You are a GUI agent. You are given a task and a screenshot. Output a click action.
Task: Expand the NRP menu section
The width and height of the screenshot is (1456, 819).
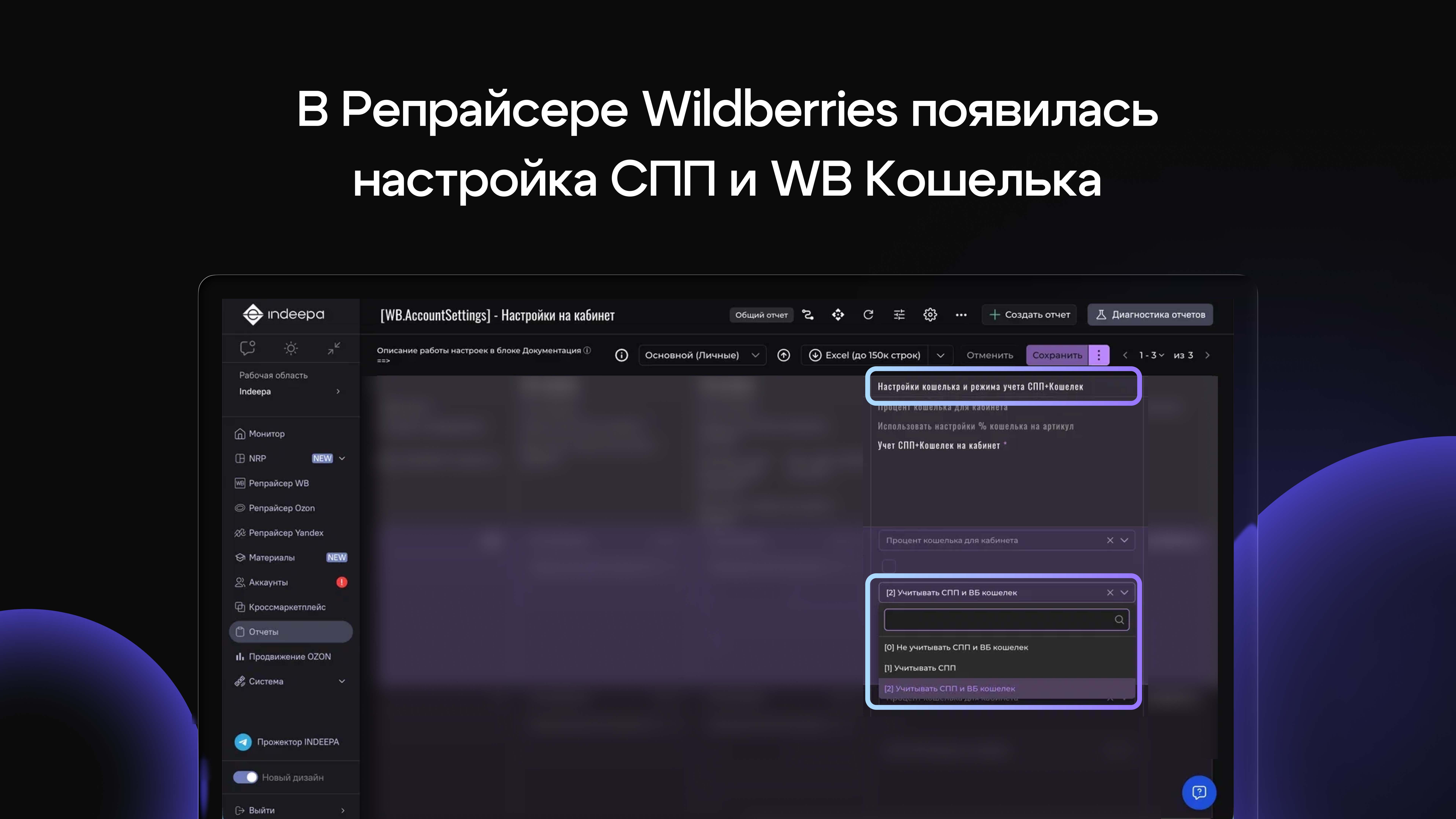point(342,458)
